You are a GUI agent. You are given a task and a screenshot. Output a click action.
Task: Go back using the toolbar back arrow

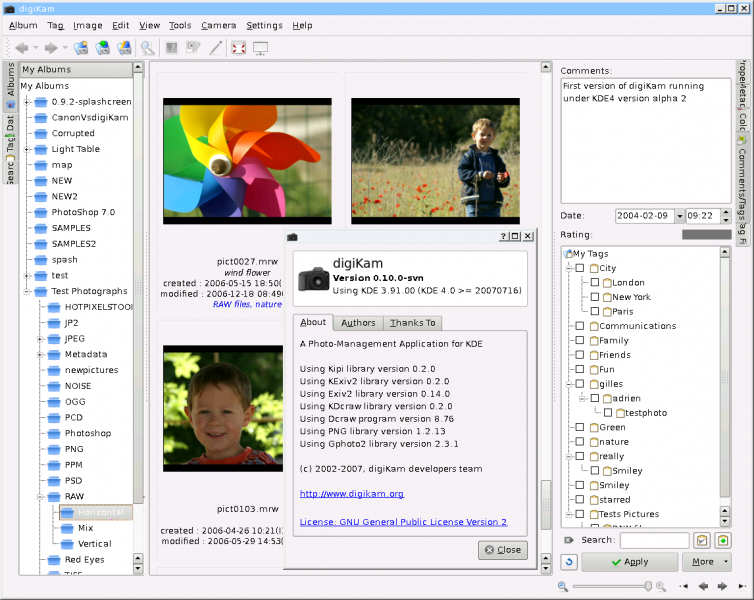pos(22,48)
